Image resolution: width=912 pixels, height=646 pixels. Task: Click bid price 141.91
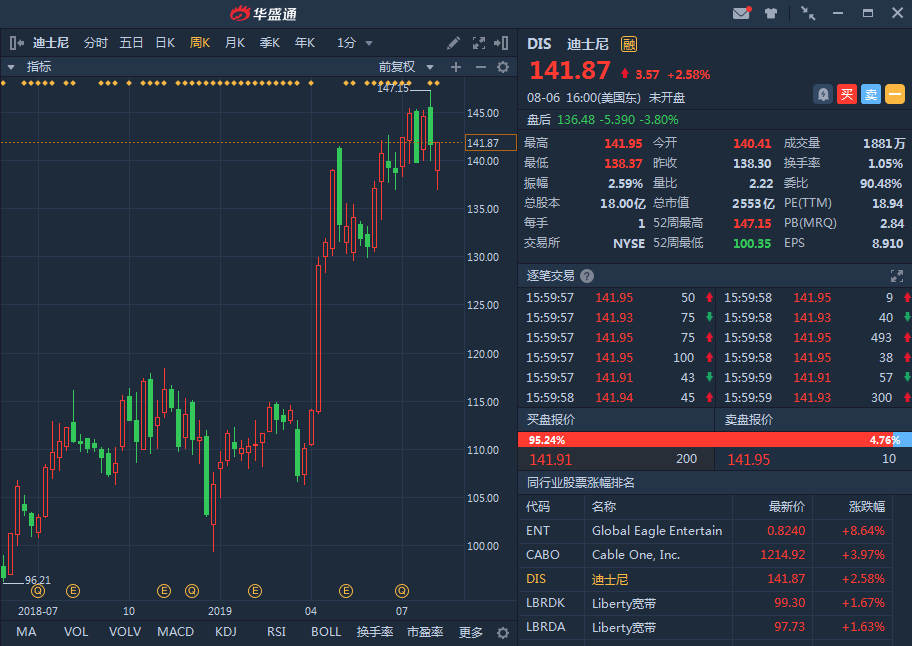pyautogui.click(x=550, y=459)
